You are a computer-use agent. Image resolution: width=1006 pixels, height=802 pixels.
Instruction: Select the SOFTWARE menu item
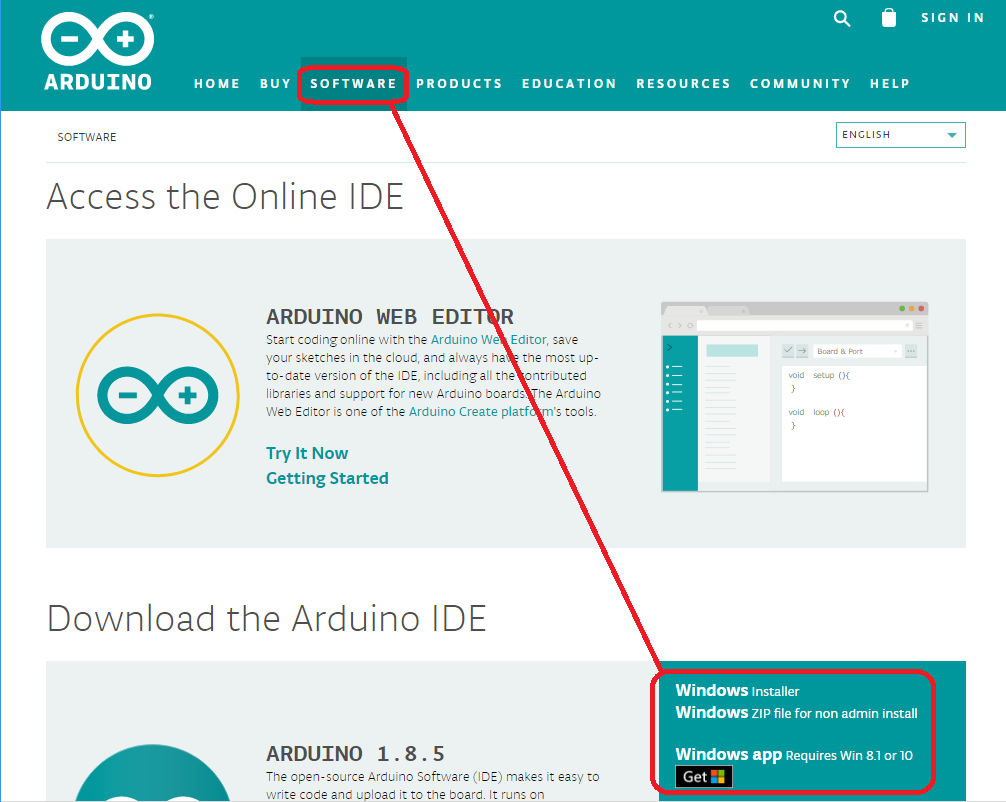point(353,84)
